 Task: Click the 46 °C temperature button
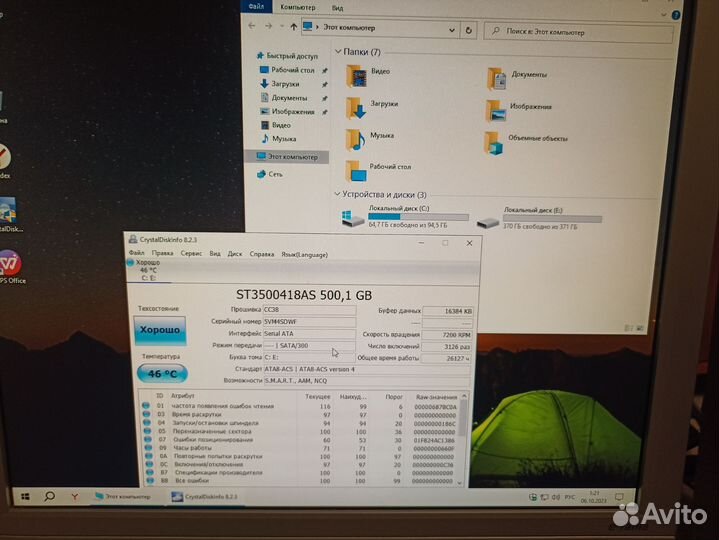tap(162, 374)
